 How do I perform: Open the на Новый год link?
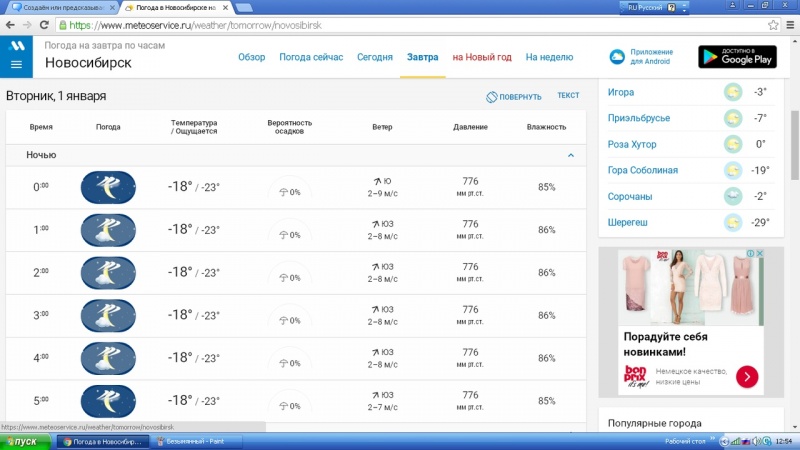pyautogui.click(x=482, y=57)
